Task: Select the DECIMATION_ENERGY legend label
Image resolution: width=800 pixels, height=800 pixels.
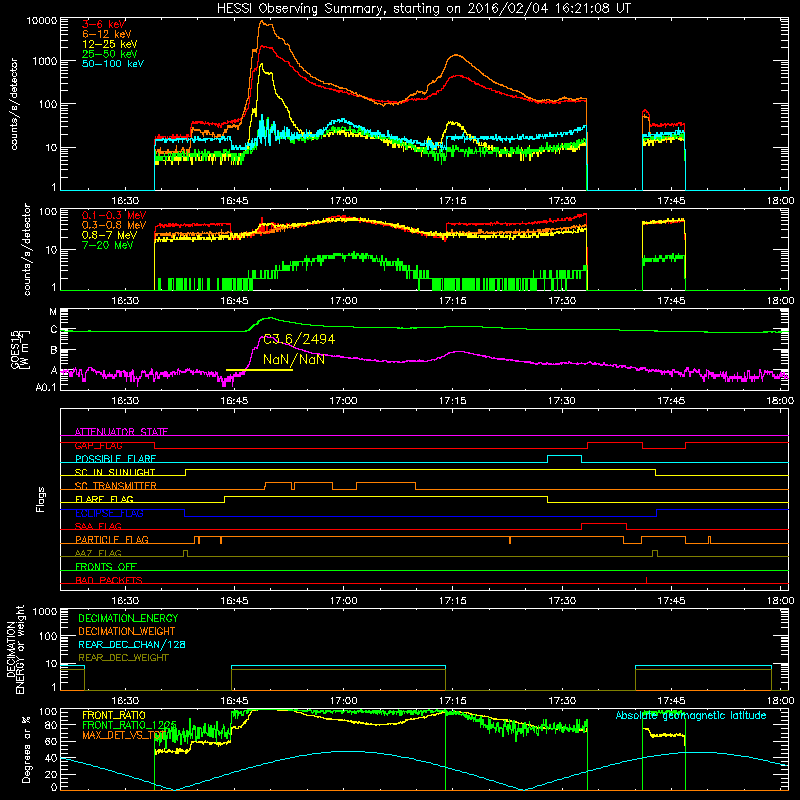Action: tap(128, 618)
